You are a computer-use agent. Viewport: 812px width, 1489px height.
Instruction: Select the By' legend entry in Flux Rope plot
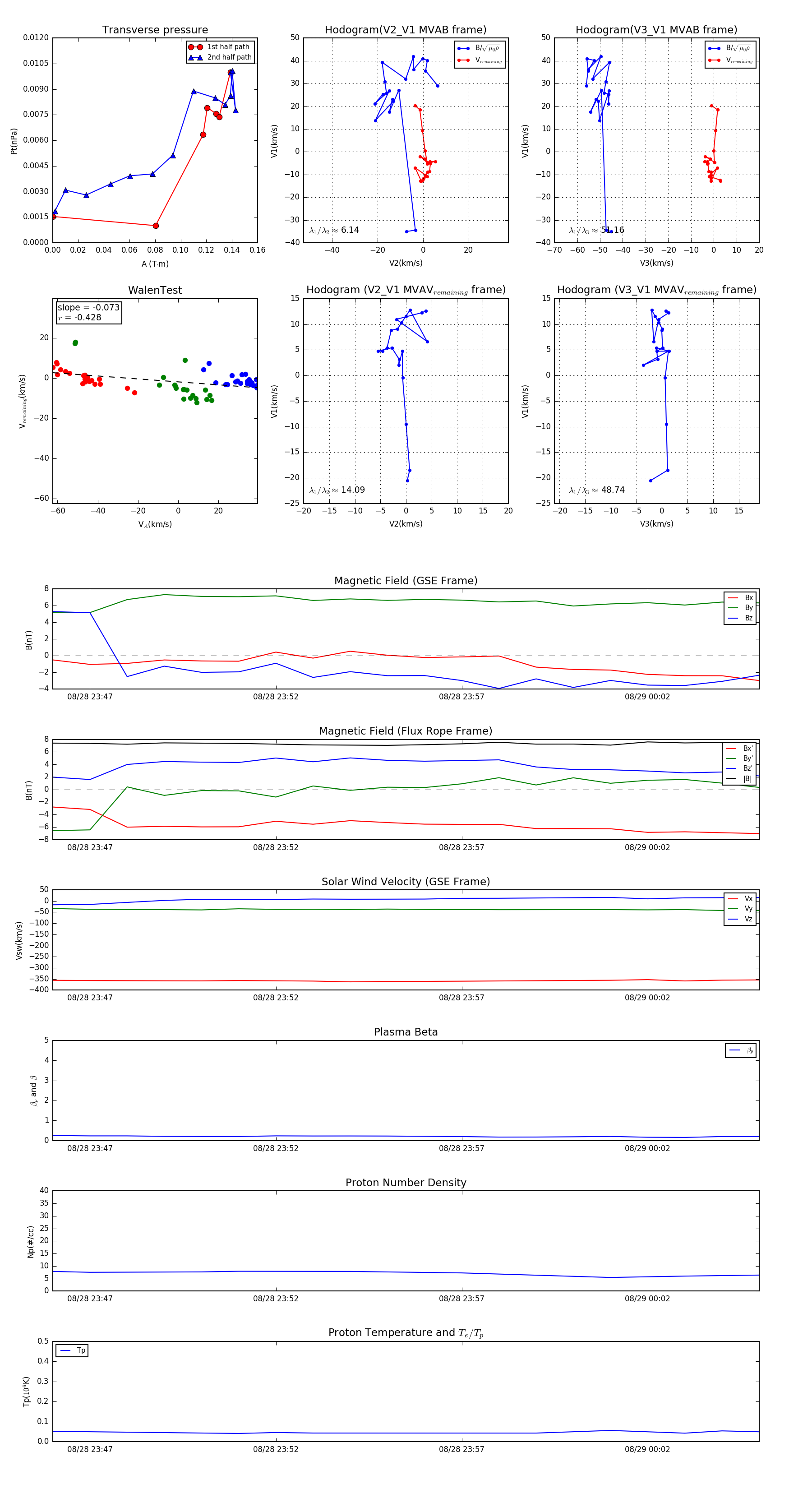[x=739, y=758]
